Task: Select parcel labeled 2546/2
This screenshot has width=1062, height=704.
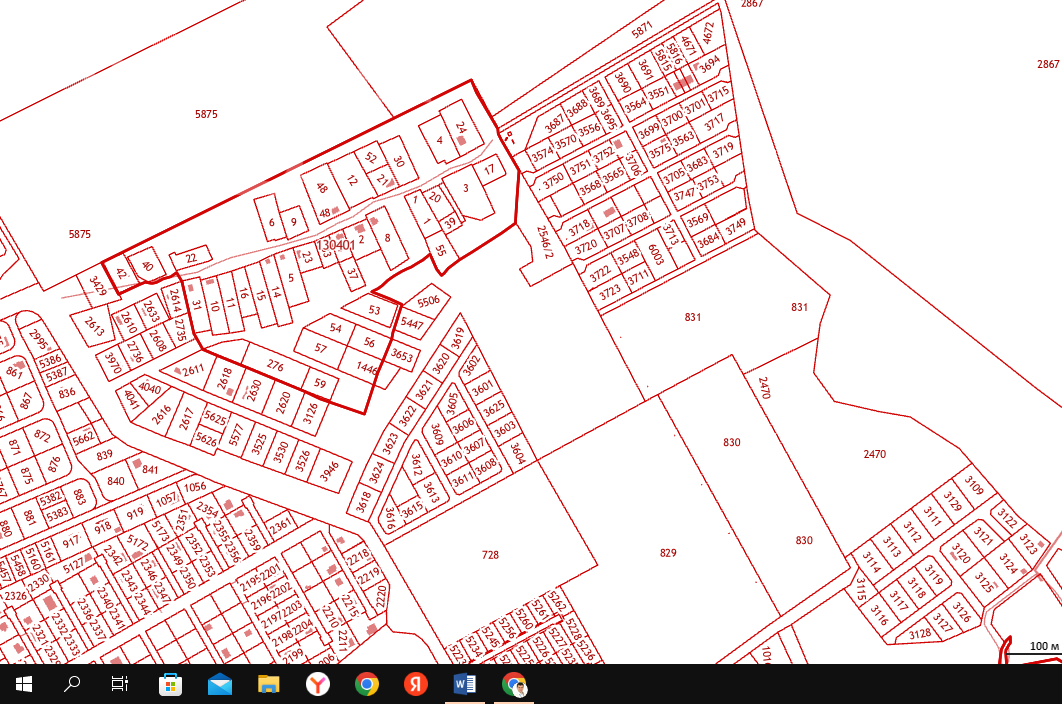Action: (x=545, y=242)
